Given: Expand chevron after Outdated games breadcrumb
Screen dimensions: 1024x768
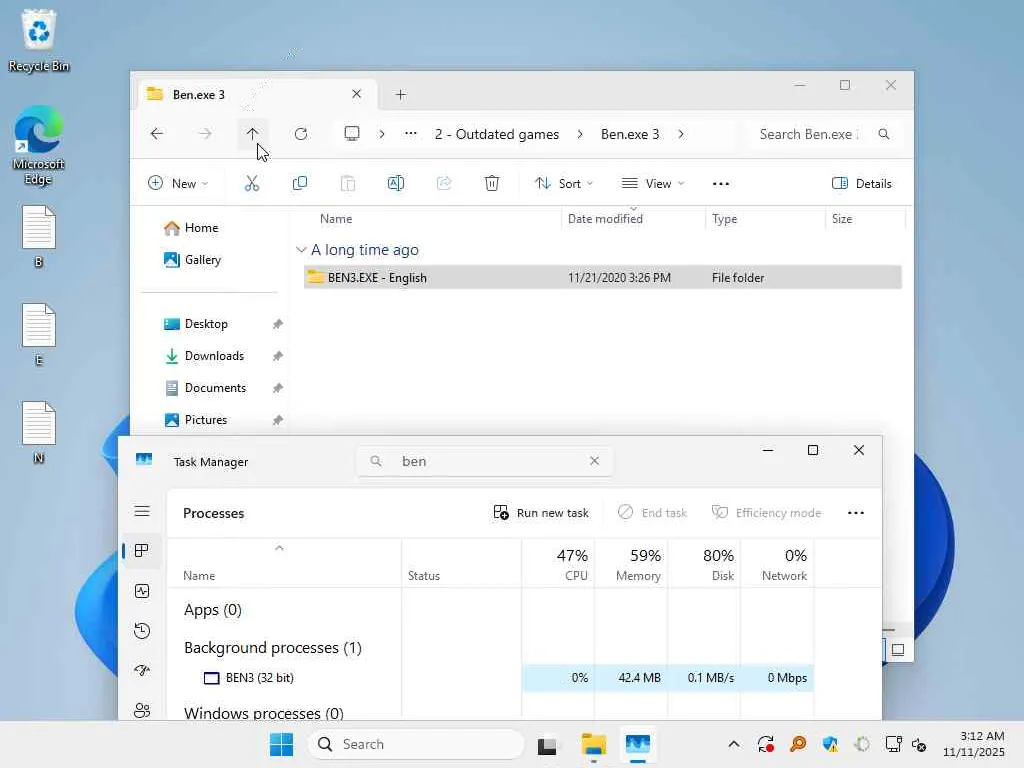Looking at the screenshot, I should point(580,134).
